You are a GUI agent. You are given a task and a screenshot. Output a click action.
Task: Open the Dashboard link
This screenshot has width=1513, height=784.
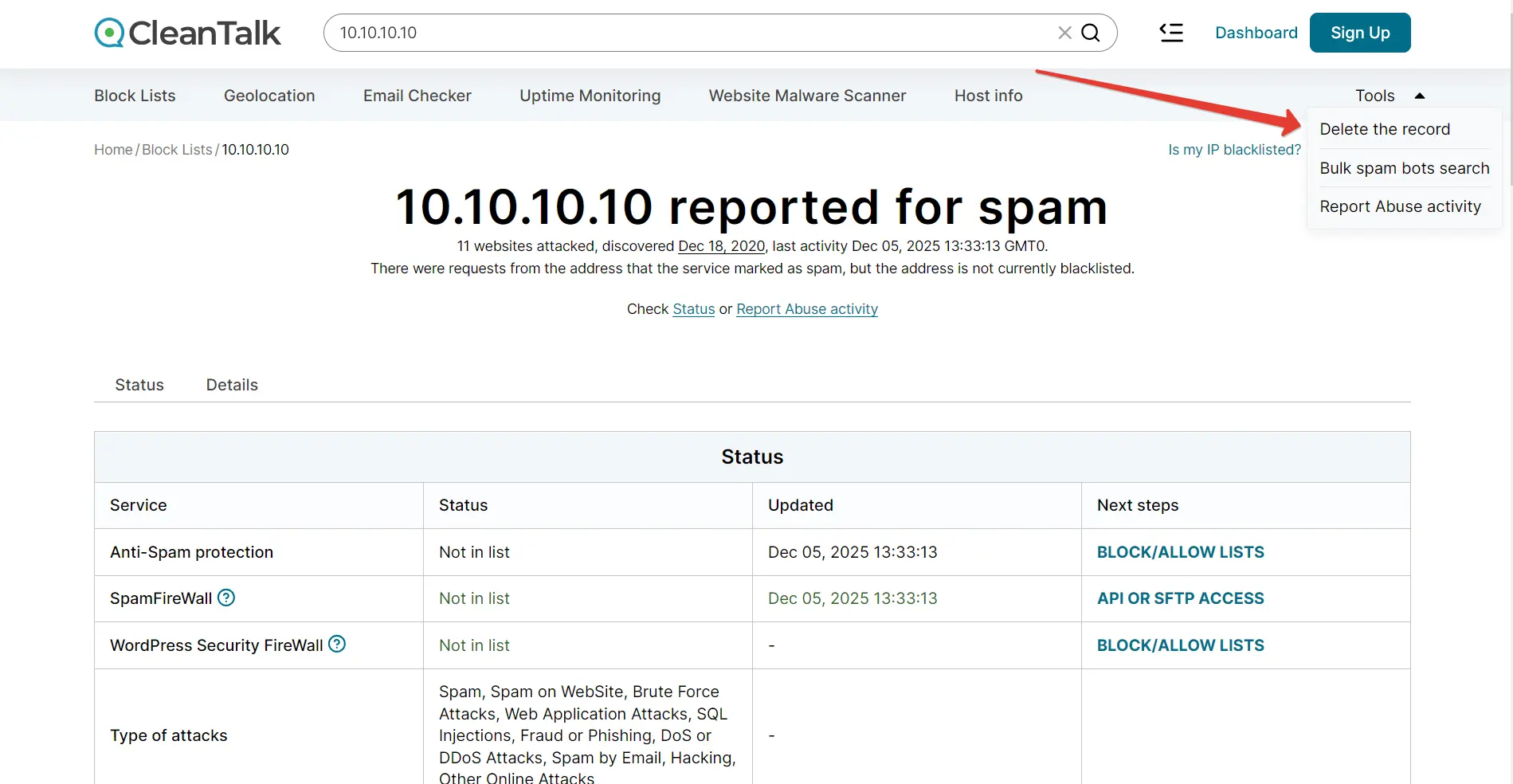1256,33
